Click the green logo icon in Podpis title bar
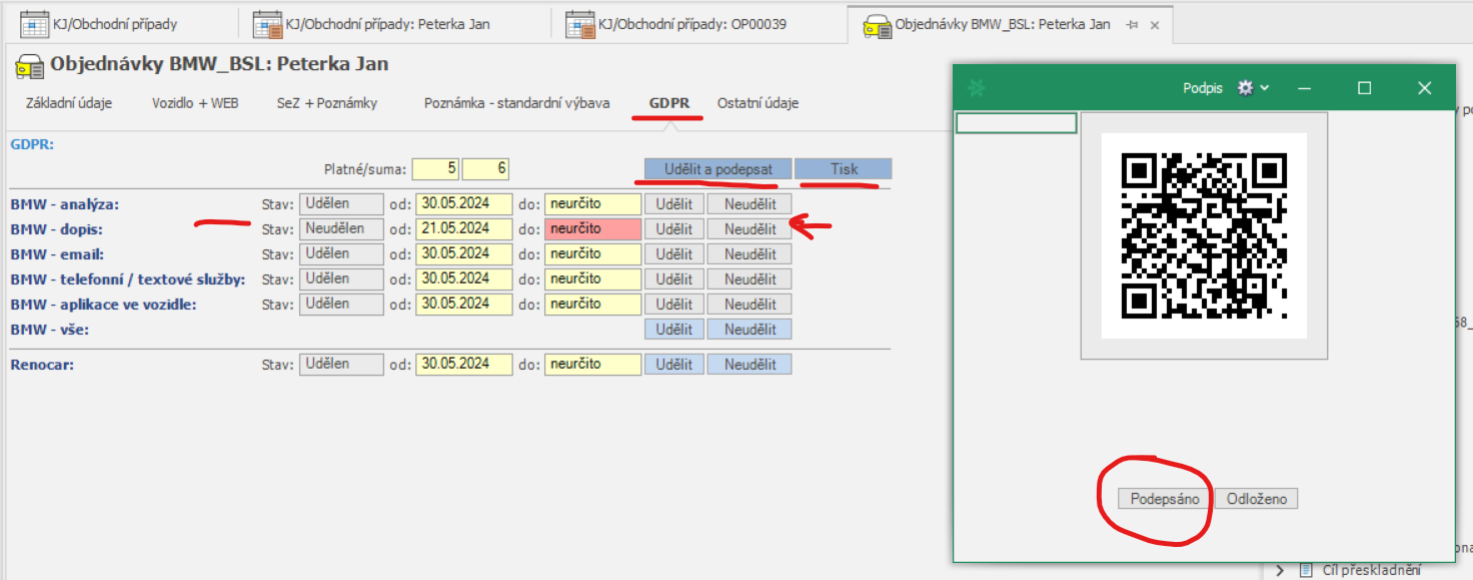 [x=977, y=88]
